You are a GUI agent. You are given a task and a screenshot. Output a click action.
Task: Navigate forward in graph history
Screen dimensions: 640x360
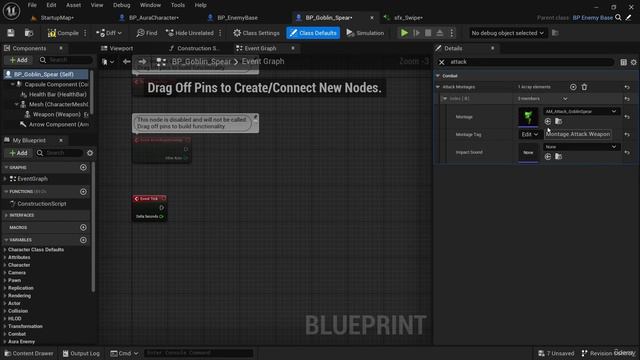(142, 62)
